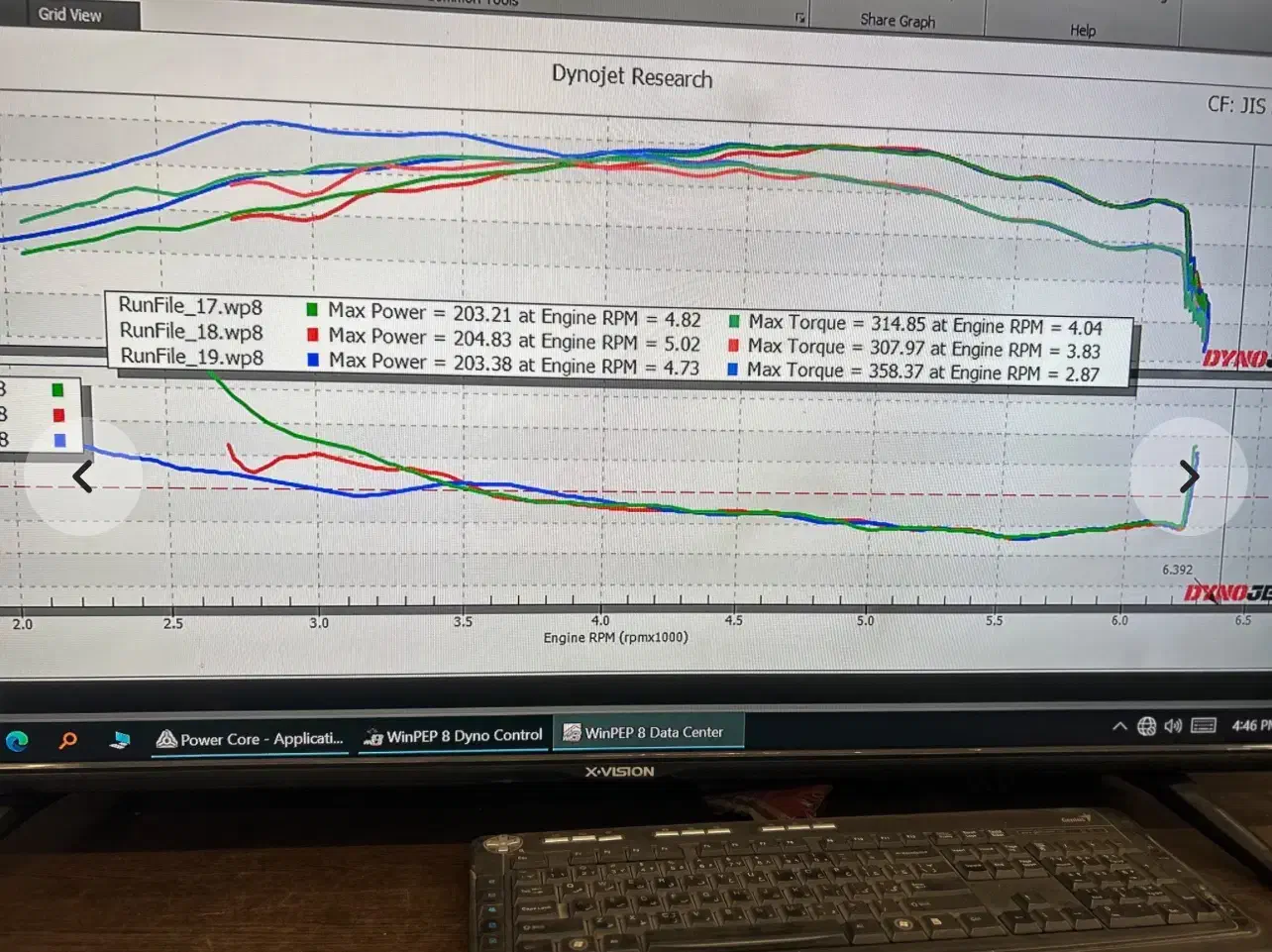Click the taskbar clock showing 4:46

pyautogui.click(x=1250, y=726)
